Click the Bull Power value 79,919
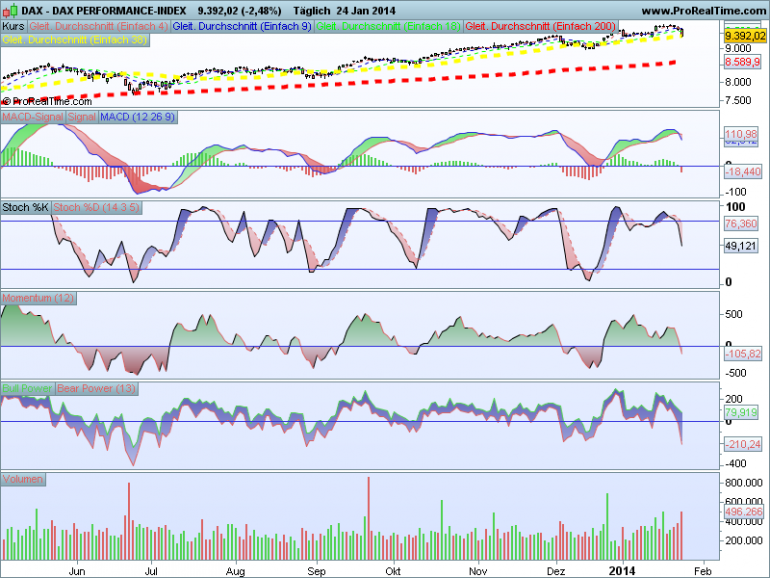 coord(742,413)
